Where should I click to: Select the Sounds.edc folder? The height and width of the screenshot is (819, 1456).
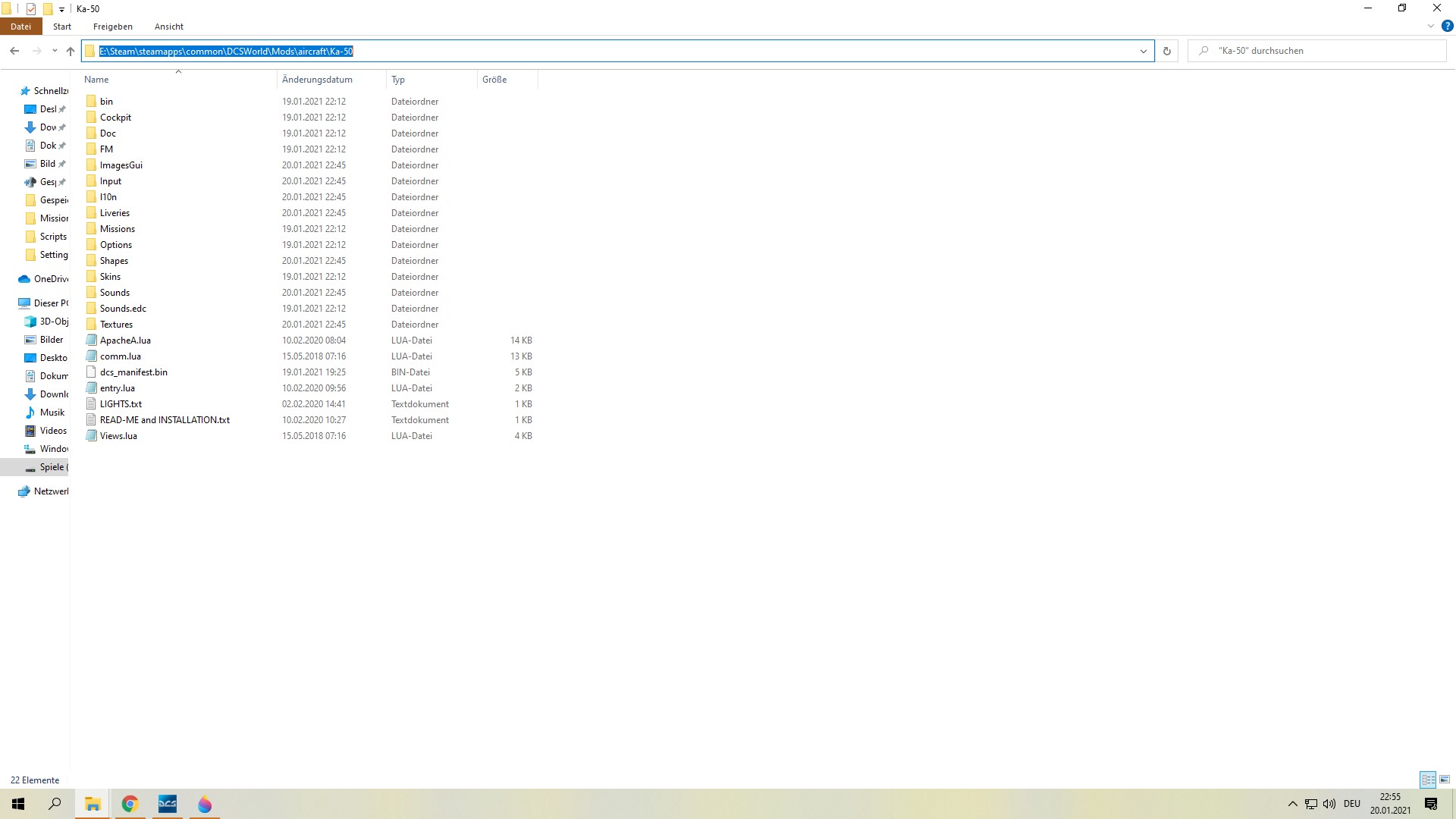pos(123,309)
